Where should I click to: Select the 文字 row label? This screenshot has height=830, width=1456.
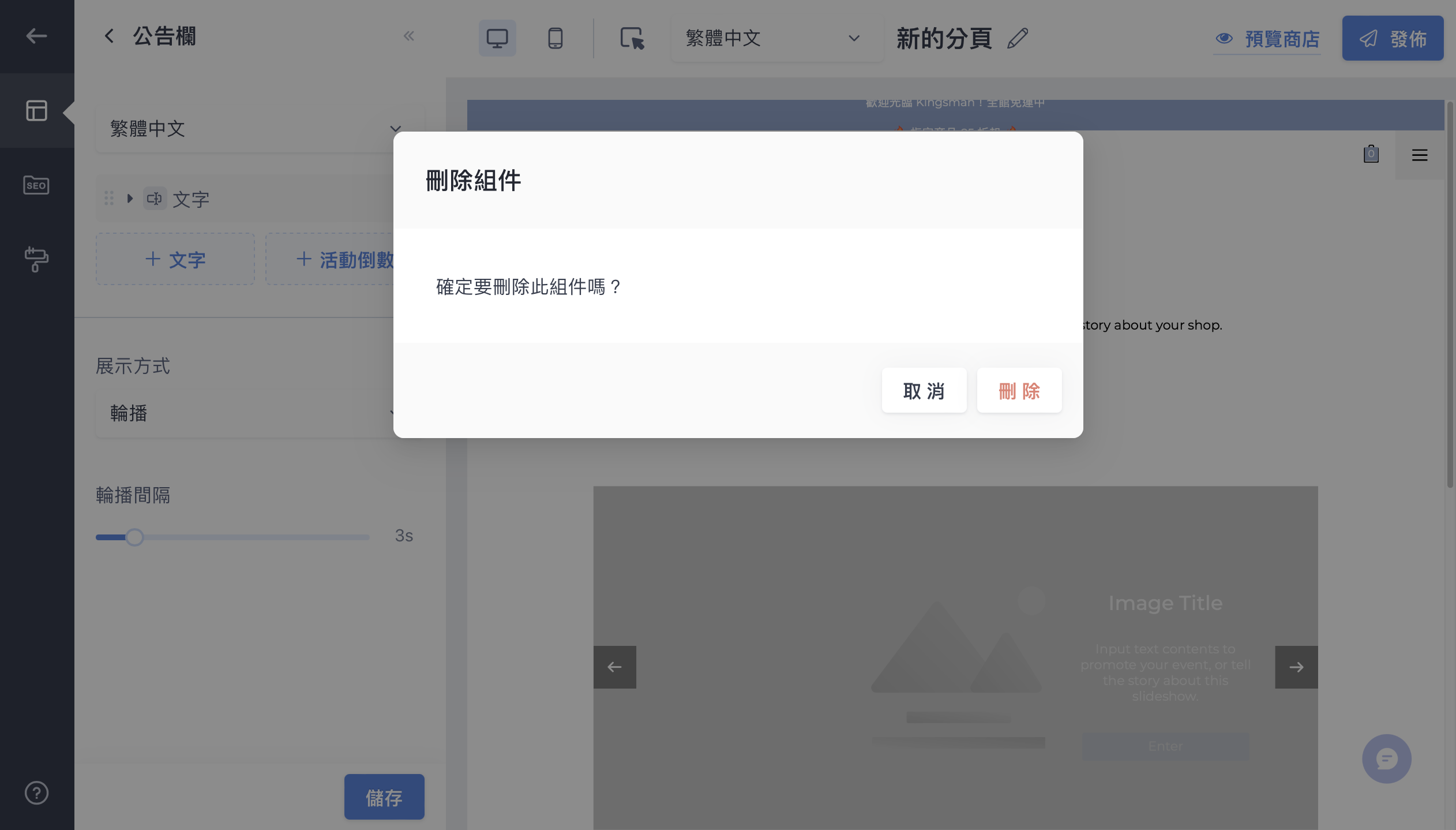tap(191, 199)
